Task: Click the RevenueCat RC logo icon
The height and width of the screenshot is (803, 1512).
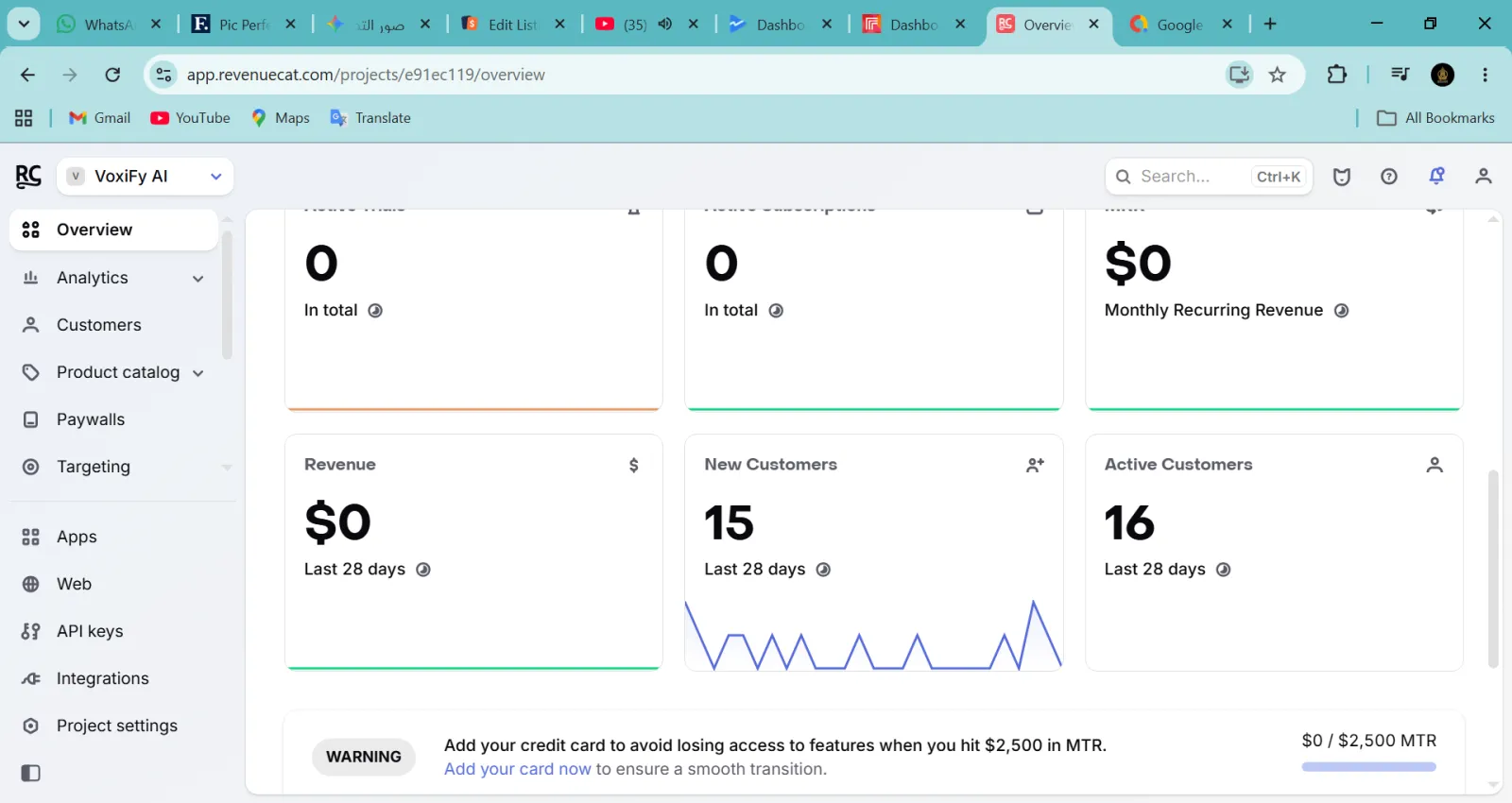Action: click(x=28, y=177)
